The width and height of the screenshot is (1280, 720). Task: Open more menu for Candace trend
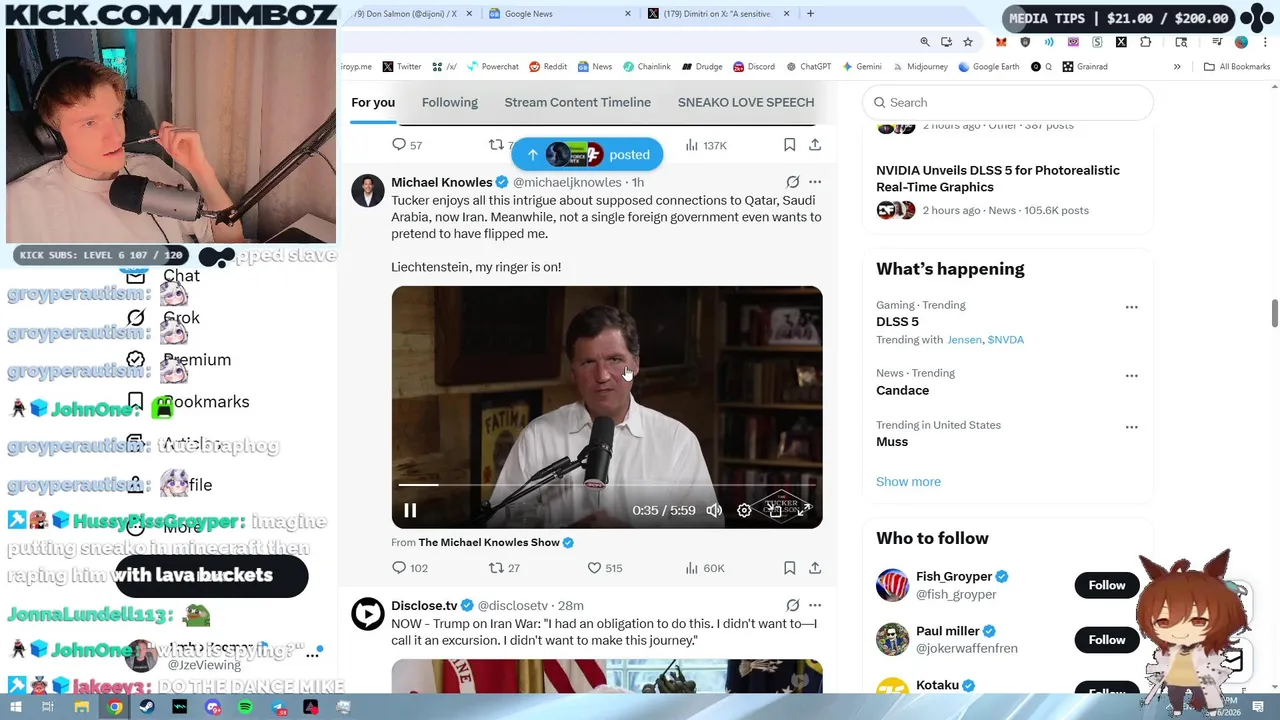coord(1131,375)
